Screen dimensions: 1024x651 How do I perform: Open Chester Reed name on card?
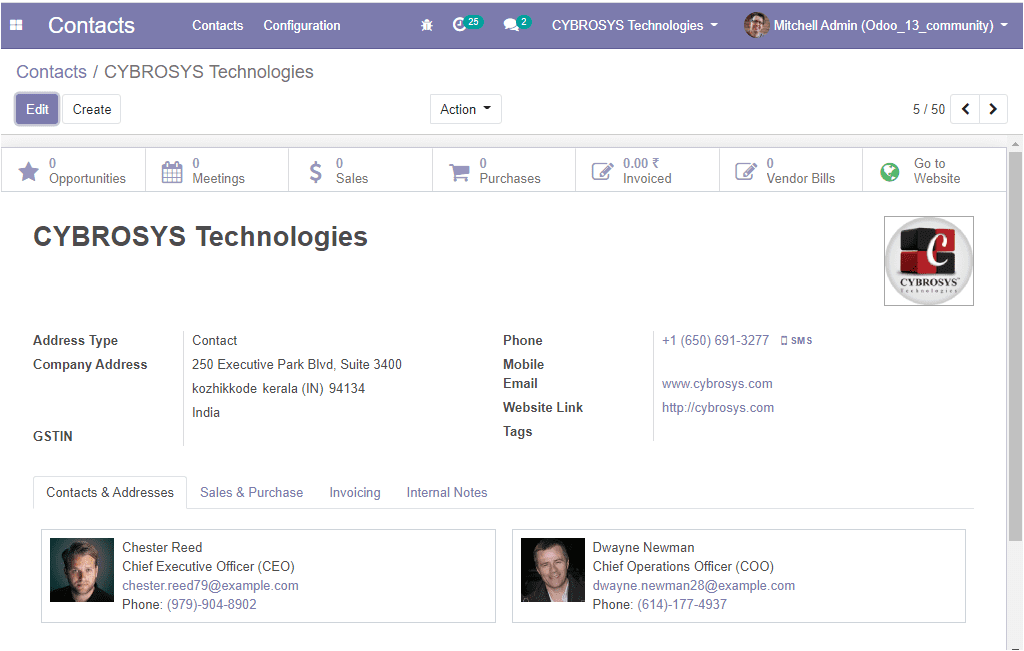coord(162,547)
